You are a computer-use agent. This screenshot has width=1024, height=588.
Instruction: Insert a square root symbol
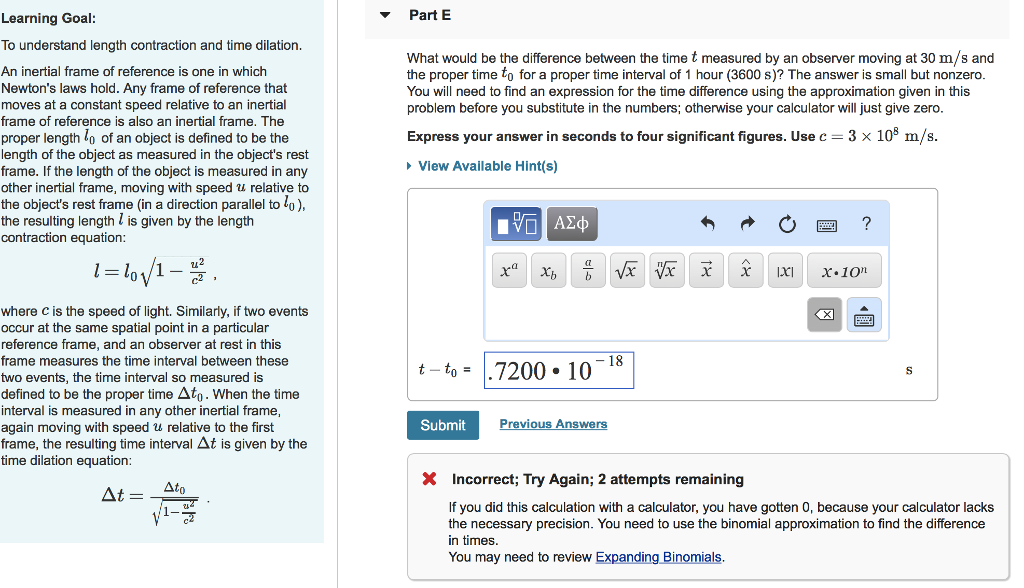click(x=627, y=269)
